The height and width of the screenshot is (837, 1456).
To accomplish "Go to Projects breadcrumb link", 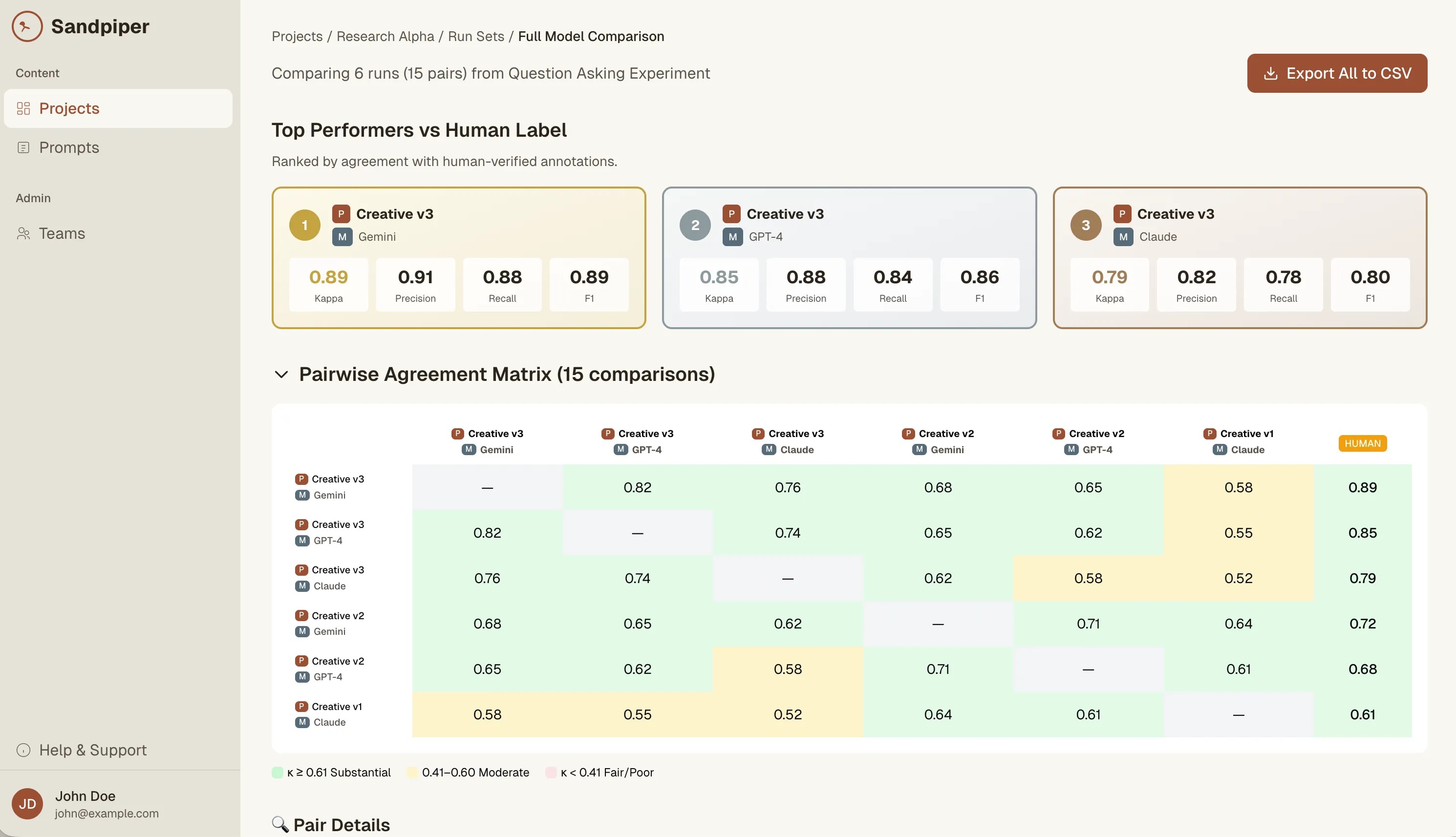I will click(x=297, y=36).
